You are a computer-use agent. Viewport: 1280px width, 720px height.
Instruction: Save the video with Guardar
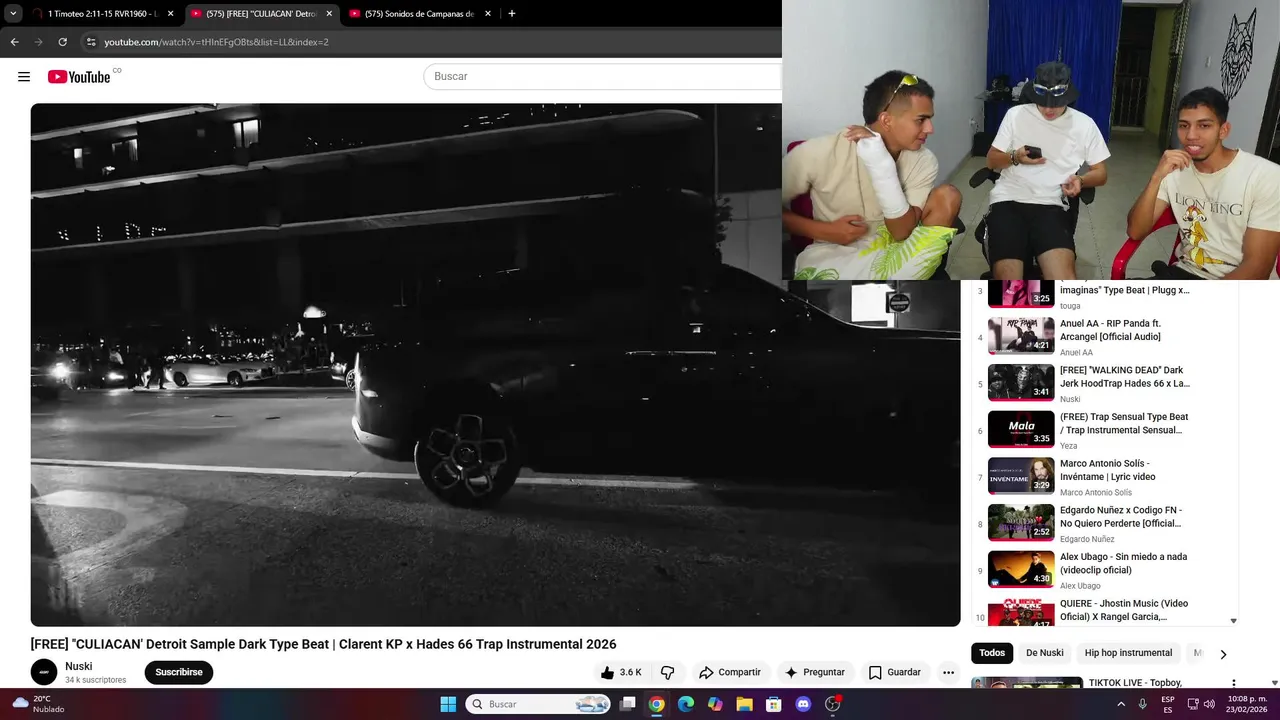coord(894,672)
